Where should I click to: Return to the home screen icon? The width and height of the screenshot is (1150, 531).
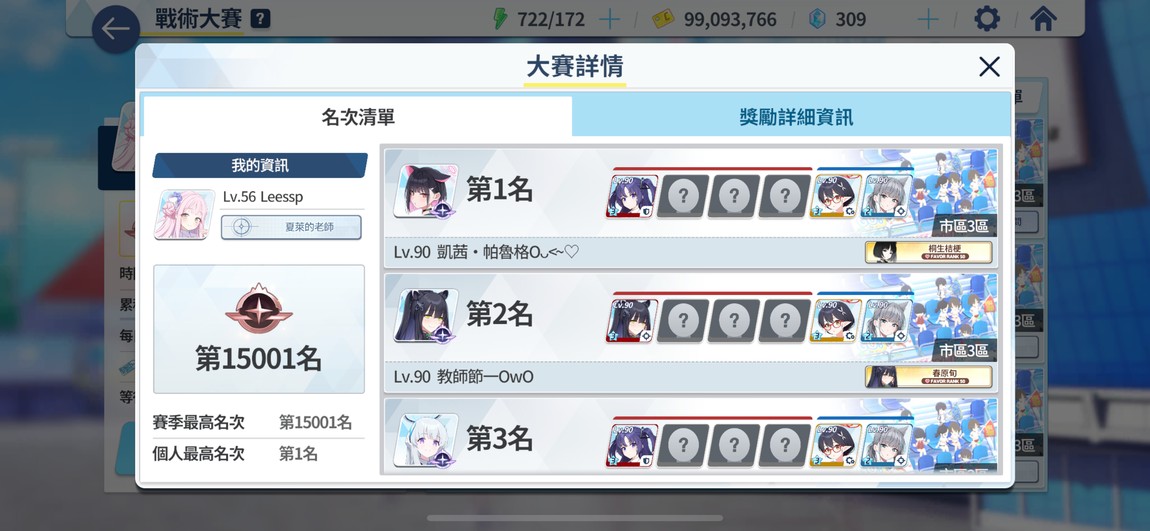coord(1043,18)
